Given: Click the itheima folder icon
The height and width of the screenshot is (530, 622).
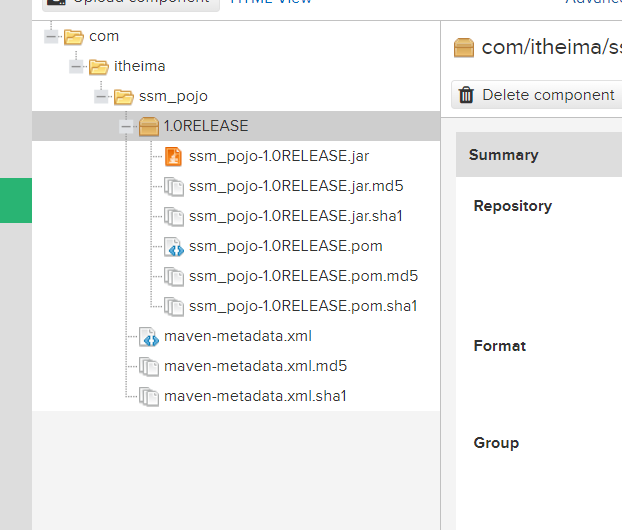Looking at the screenshot, I should 99,66.
